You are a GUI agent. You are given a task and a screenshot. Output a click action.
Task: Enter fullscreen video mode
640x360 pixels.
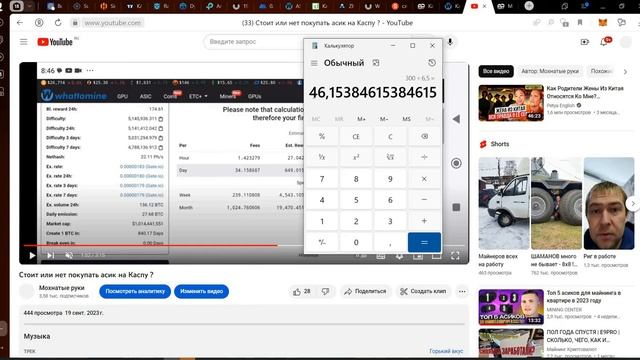[x=455, y=256]
